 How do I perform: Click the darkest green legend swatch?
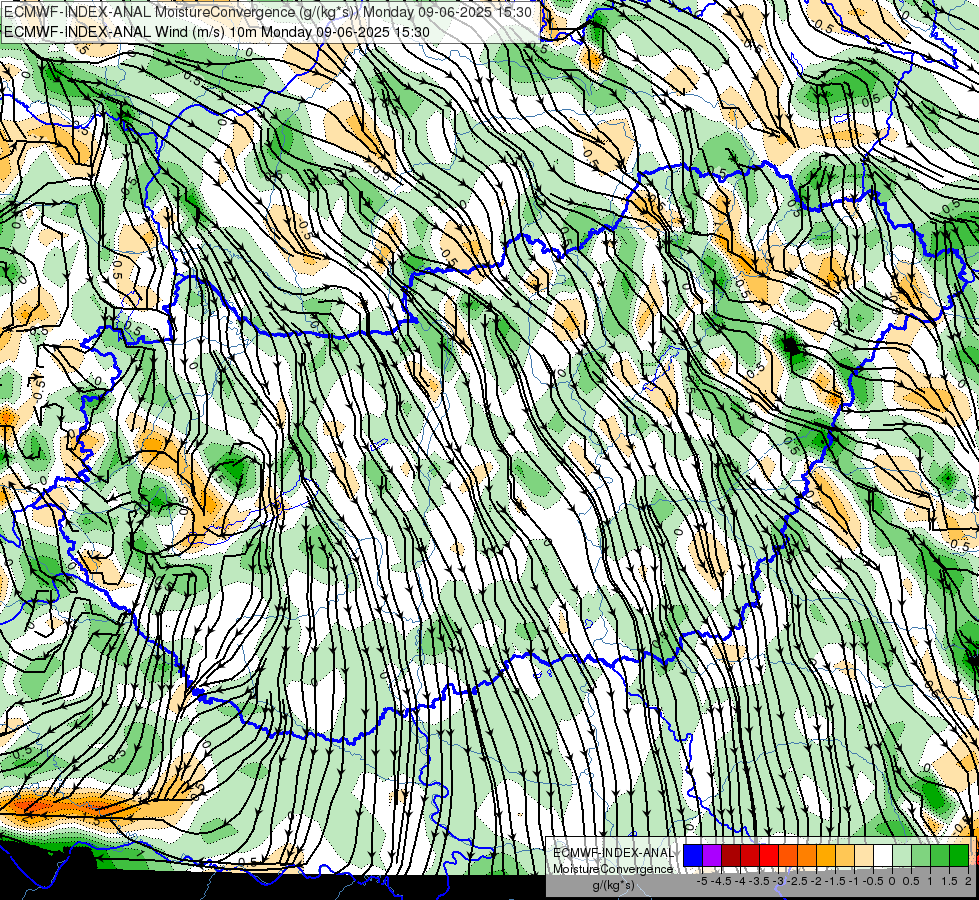(959, 856)
